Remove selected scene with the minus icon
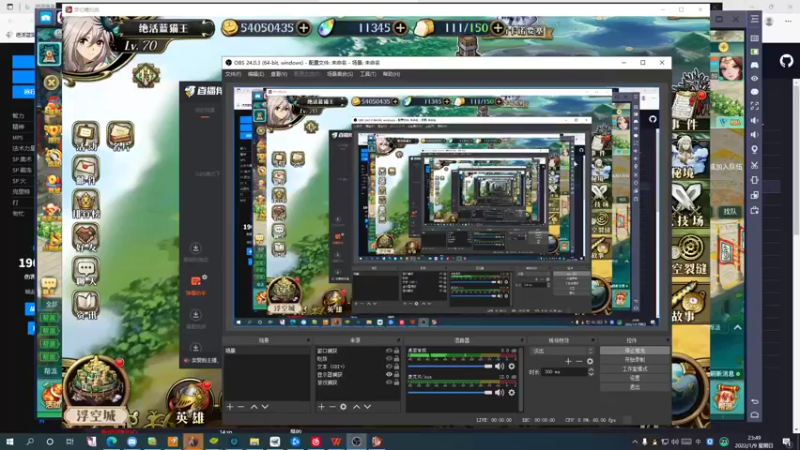This screenshot has width=800, height=450. [241, 407]
